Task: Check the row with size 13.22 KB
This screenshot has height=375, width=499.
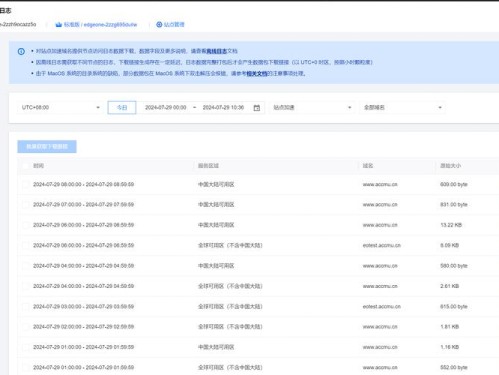Action: [x=25, y=225]
